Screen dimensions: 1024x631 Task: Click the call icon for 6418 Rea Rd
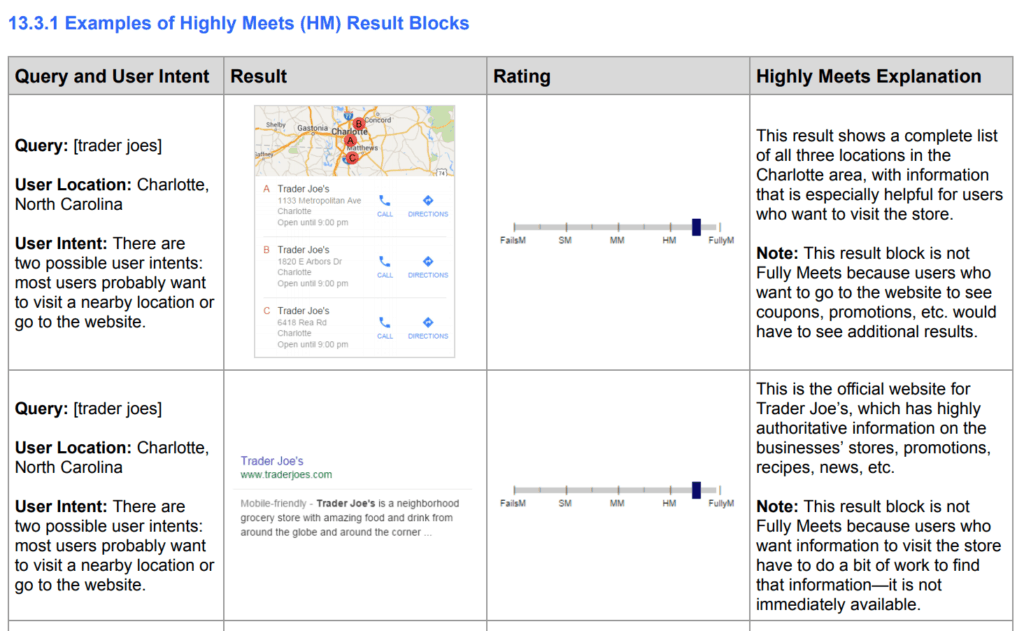[x=385, y=322]
